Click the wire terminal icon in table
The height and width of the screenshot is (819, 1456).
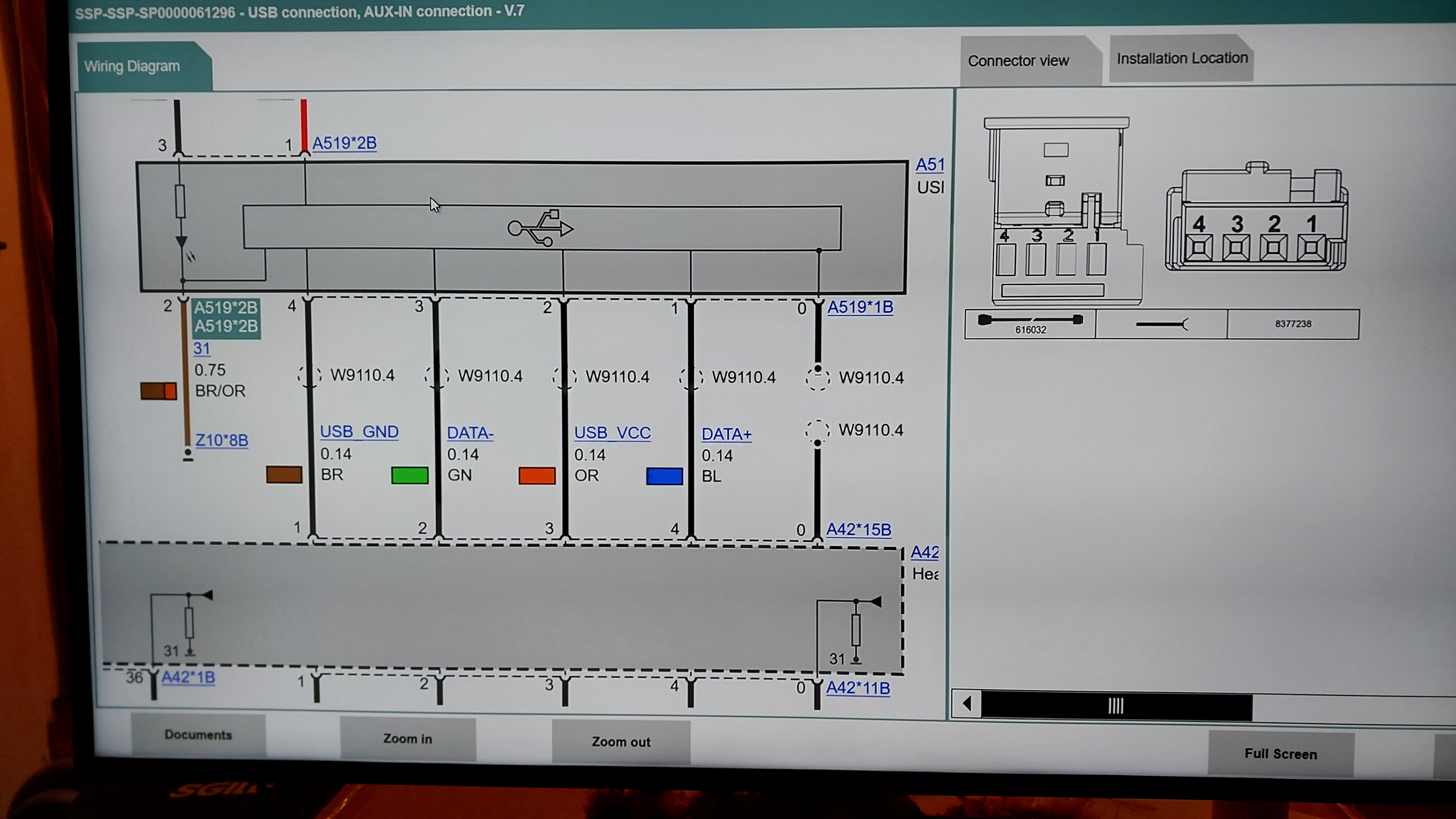(1161, 324)
